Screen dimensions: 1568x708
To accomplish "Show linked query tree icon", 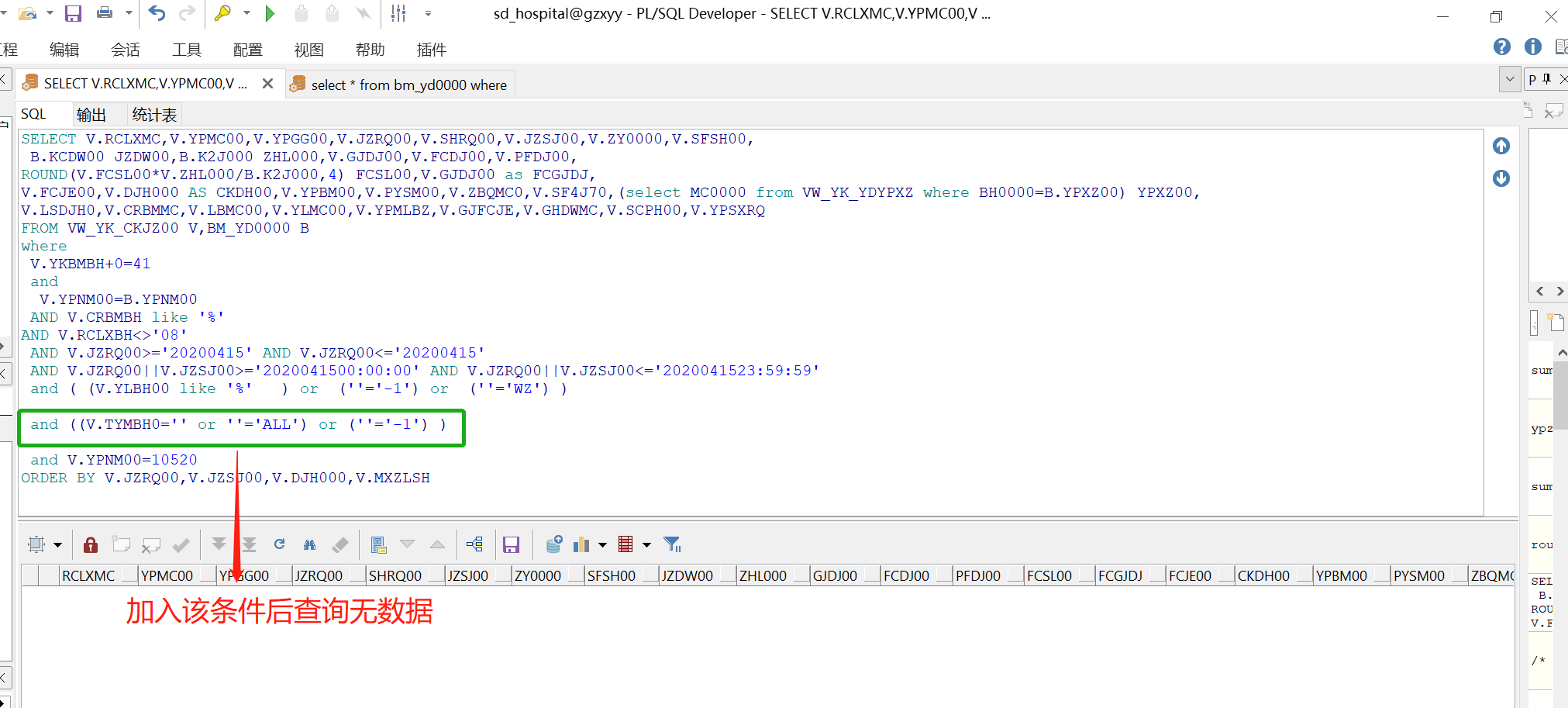I will pyautogui.click(x=475, y=544).
